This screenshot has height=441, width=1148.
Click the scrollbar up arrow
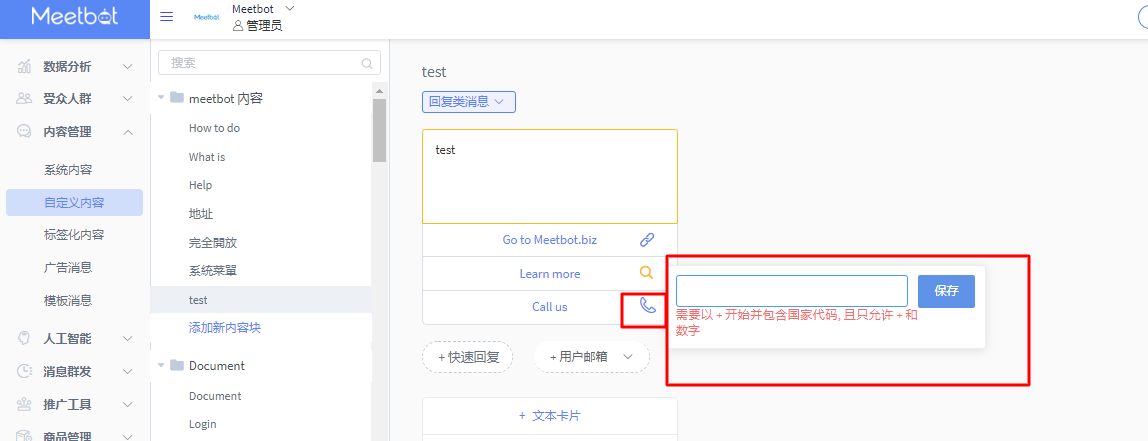[379, 91]
